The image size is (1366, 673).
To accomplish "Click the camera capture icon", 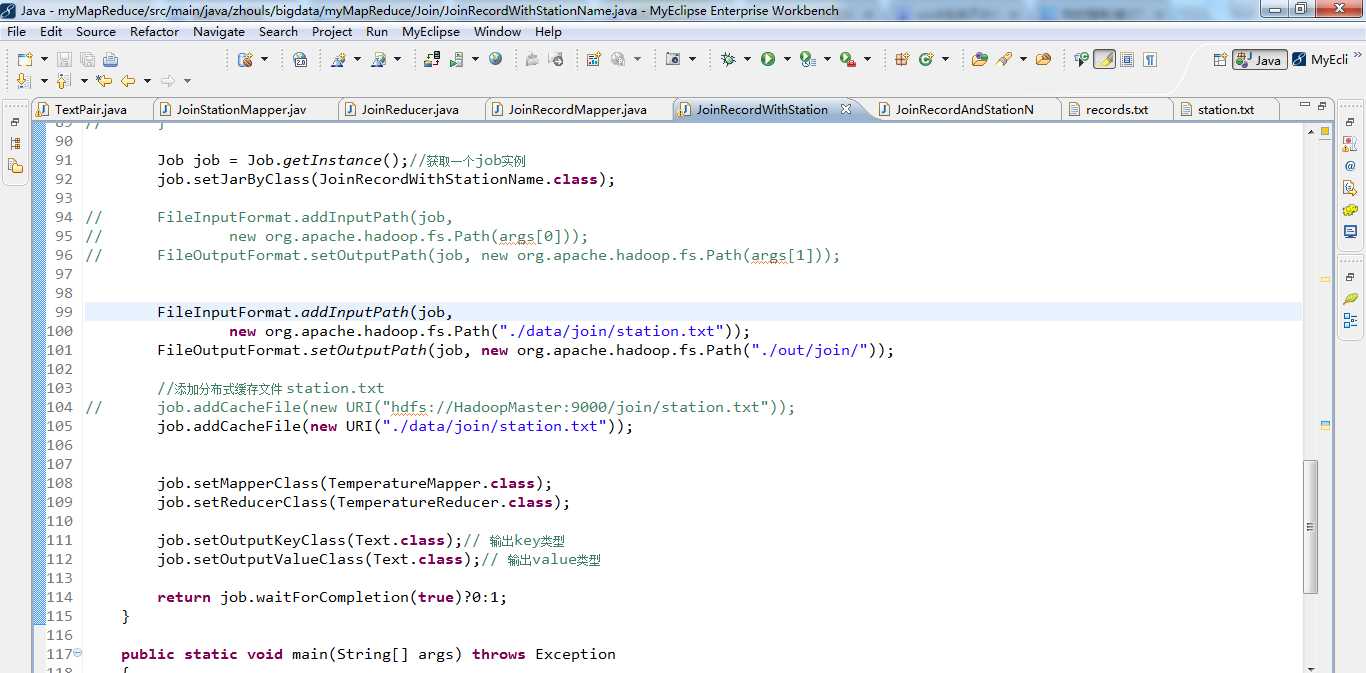I will [x=673, y=59].
